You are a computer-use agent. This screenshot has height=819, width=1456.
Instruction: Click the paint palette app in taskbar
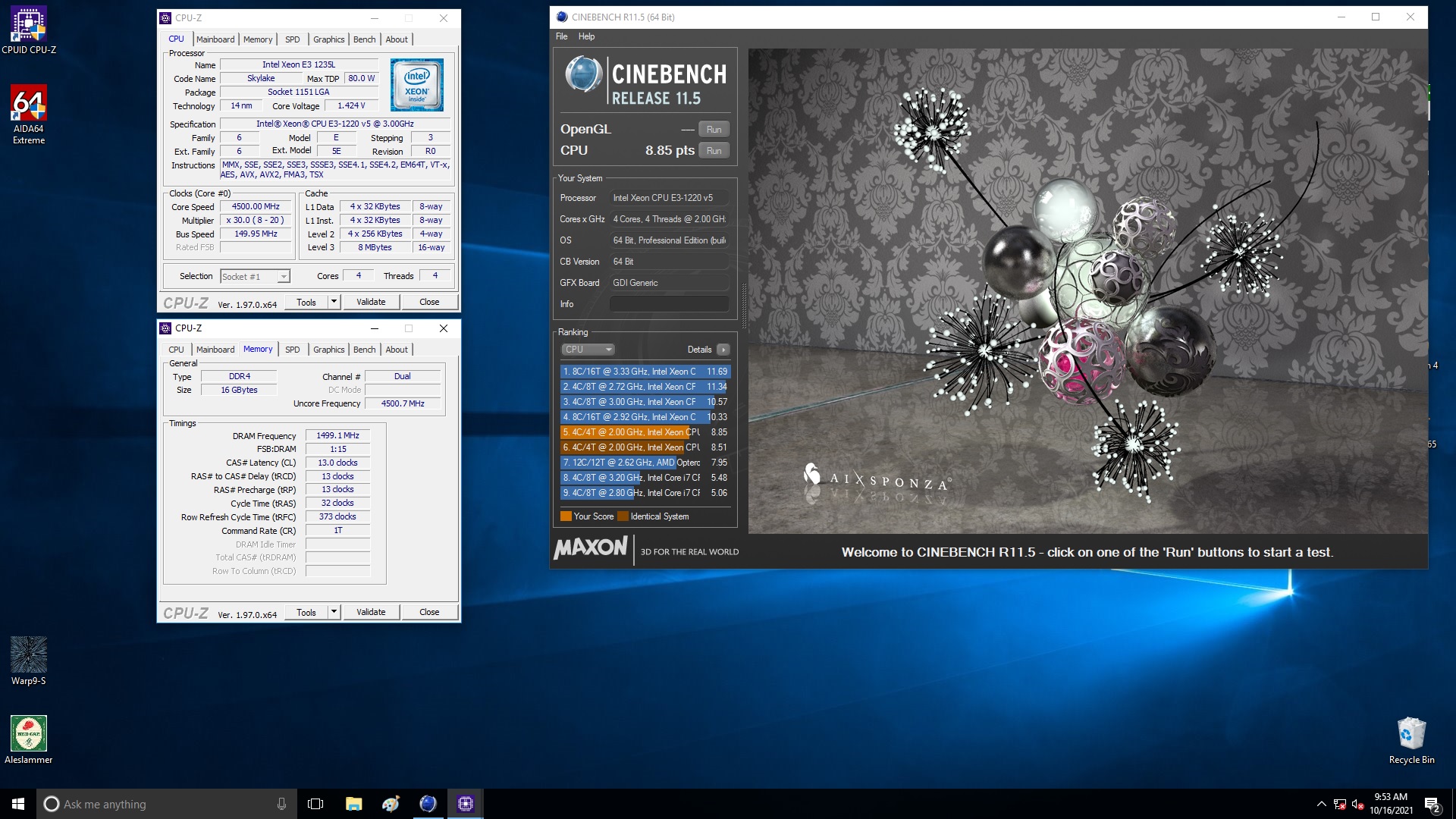[x=391, y=804]
